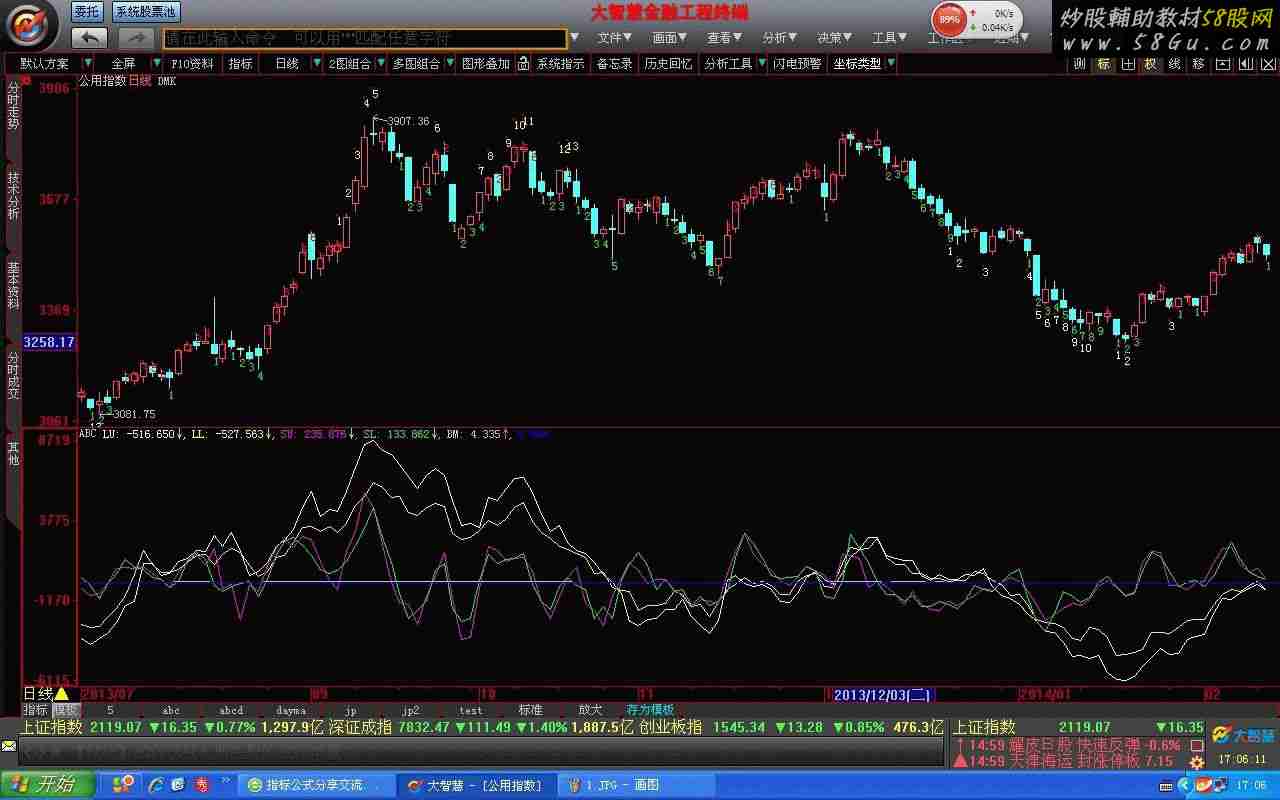
Task: Click the 线 line drawing icon
Action: 1174,64
